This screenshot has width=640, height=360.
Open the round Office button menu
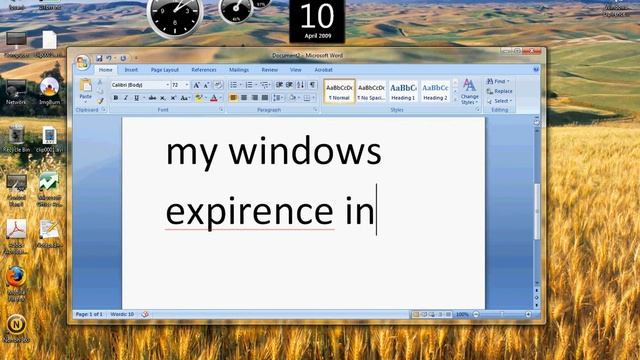tap(82, 62)
